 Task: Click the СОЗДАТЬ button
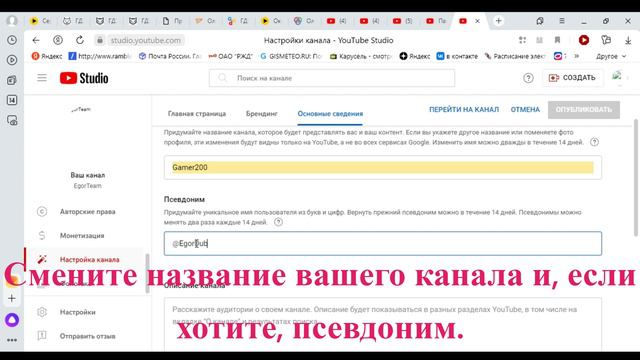[x=572, y=78]
